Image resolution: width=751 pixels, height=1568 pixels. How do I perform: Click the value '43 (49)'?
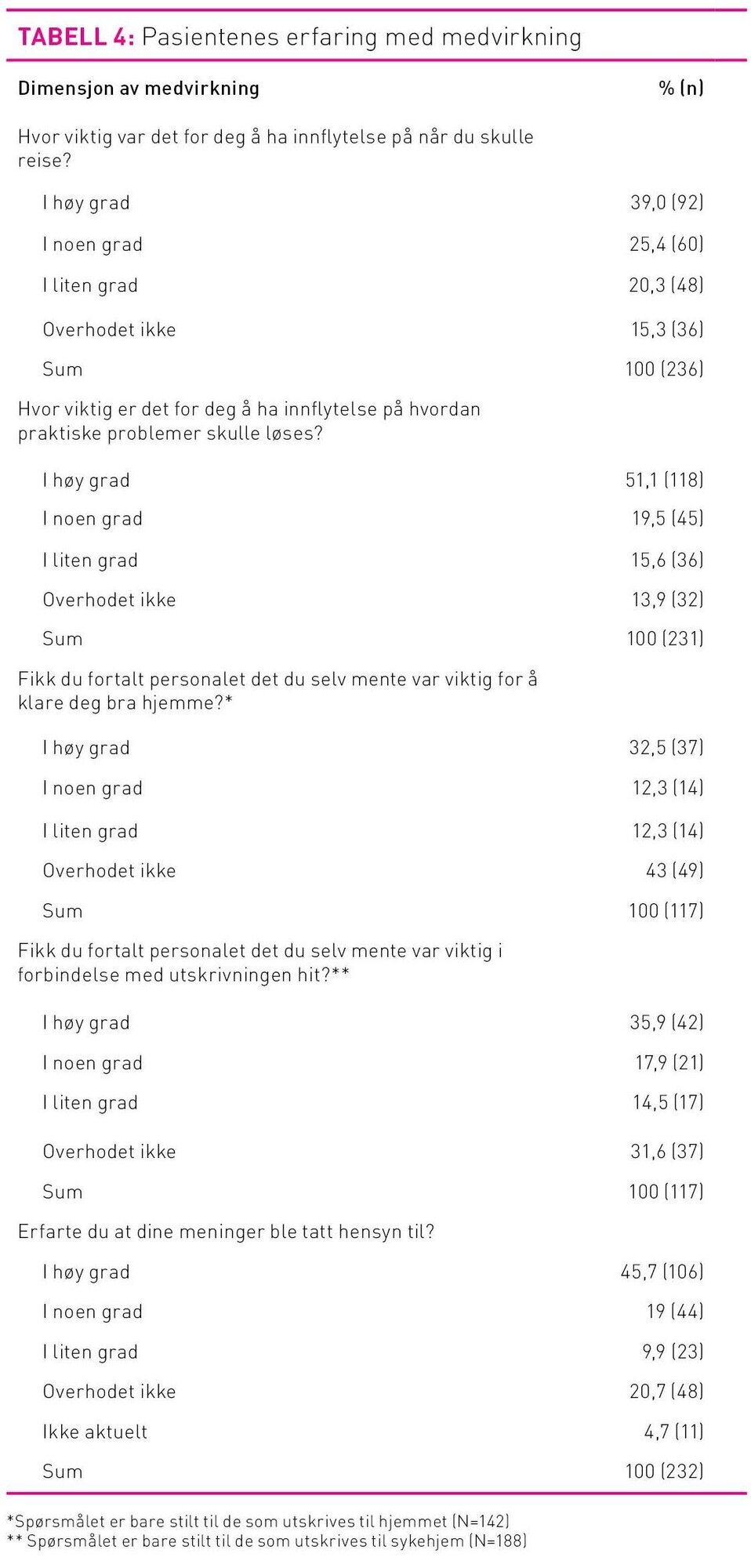click(x=674, y=870)
